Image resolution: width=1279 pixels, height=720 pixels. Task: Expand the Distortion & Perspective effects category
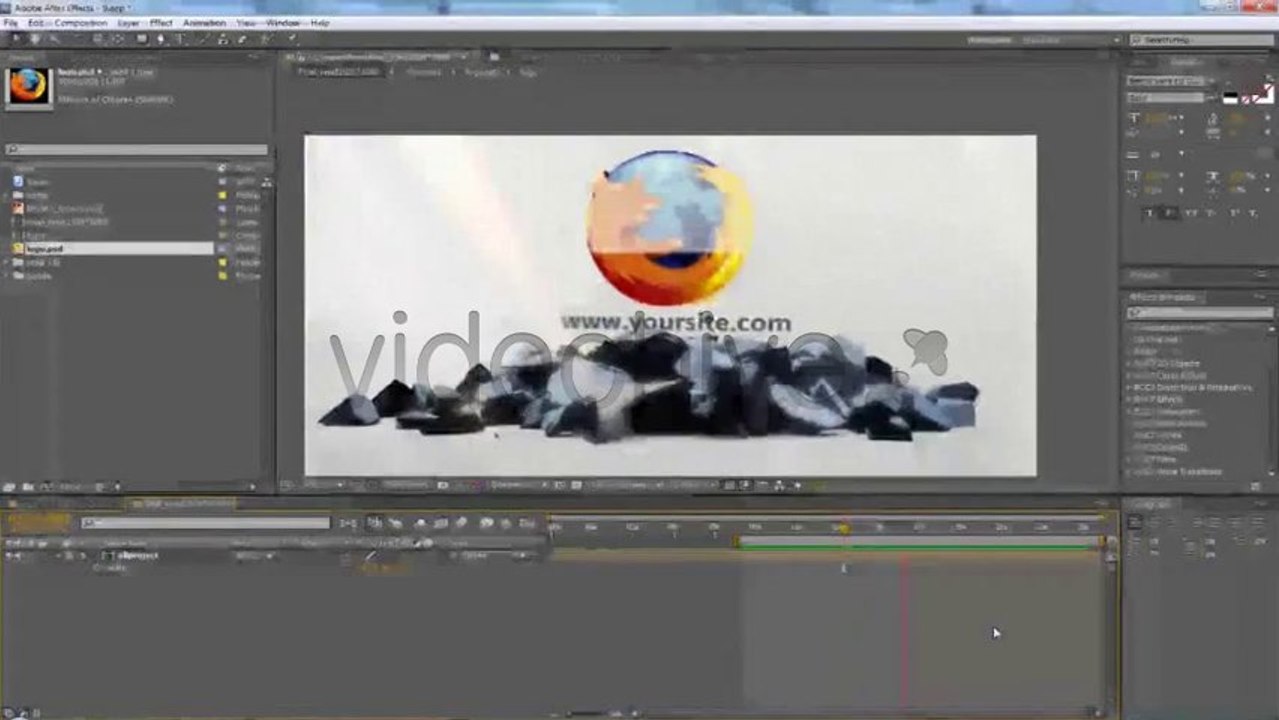[x=1131, y=387]
